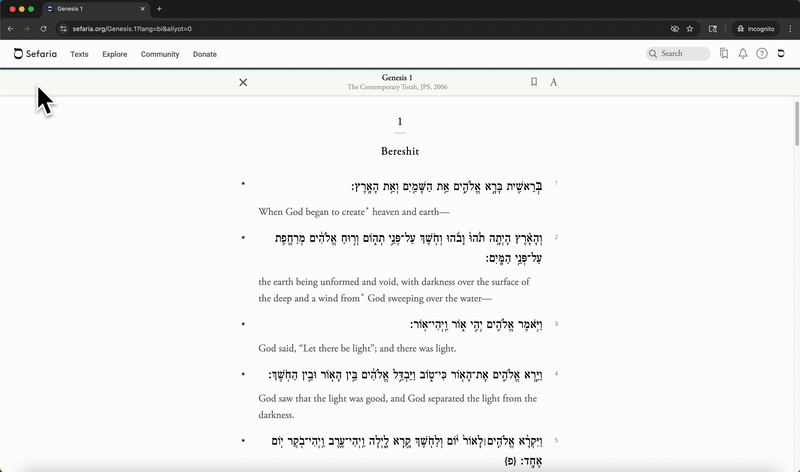Click the Incognito indicator button
Image resolution: width=800 pixels, height=472 pixels.
pos(756,29)
